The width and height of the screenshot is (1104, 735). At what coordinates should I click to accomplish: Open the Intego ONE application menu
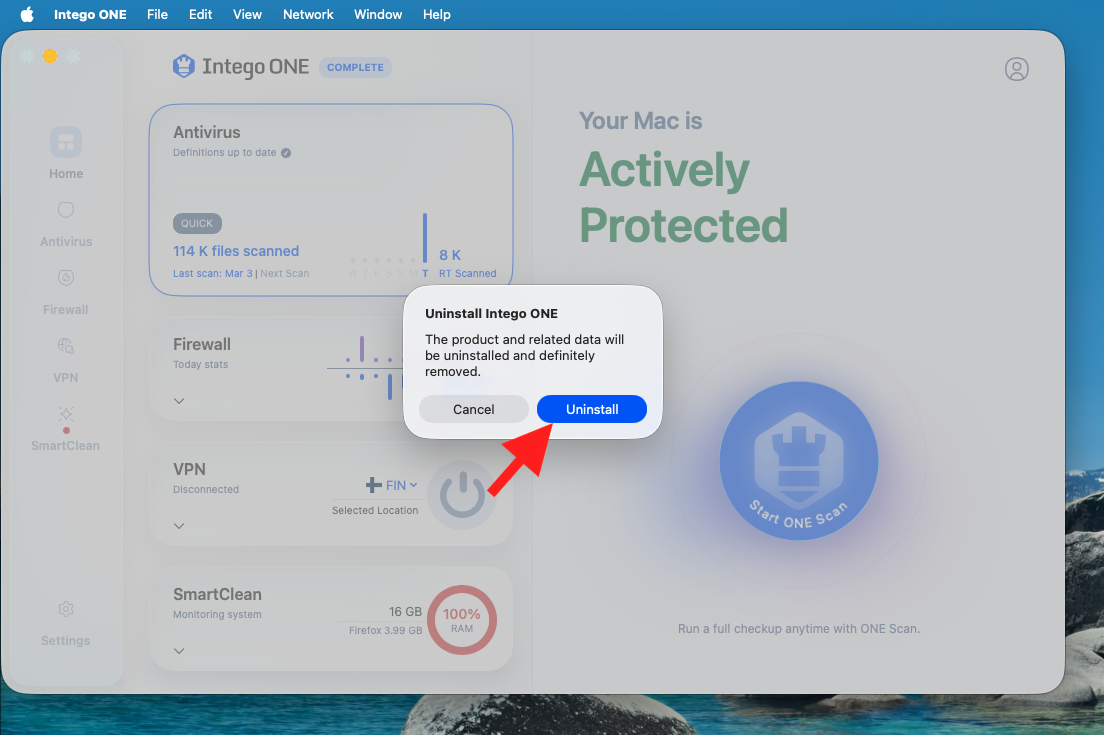(90, 14)
